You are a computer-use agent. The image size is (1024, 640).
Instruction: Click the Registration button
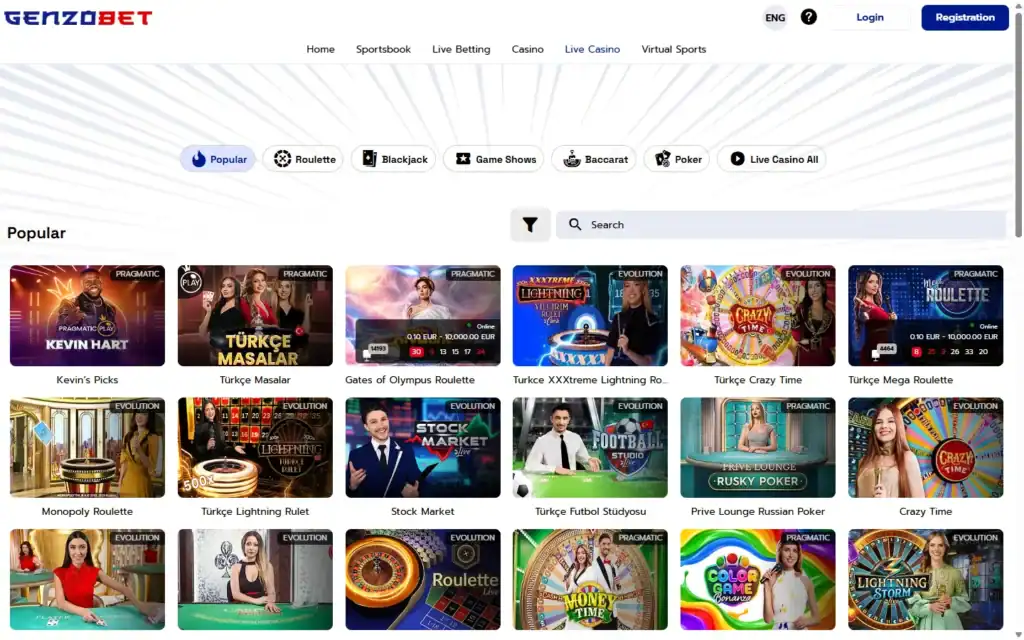pos(965,18)
